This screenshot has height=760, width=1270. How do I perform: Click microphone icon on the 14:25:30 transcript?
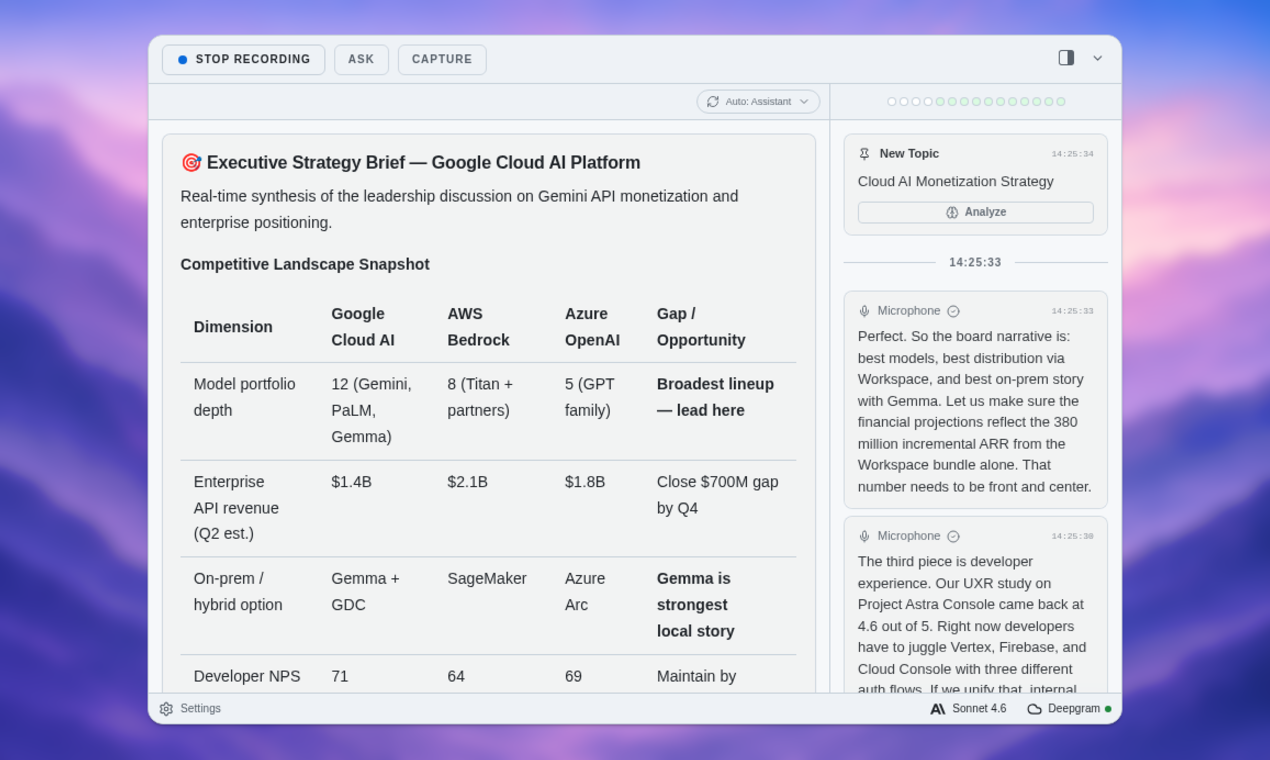(x=864, y=536)
